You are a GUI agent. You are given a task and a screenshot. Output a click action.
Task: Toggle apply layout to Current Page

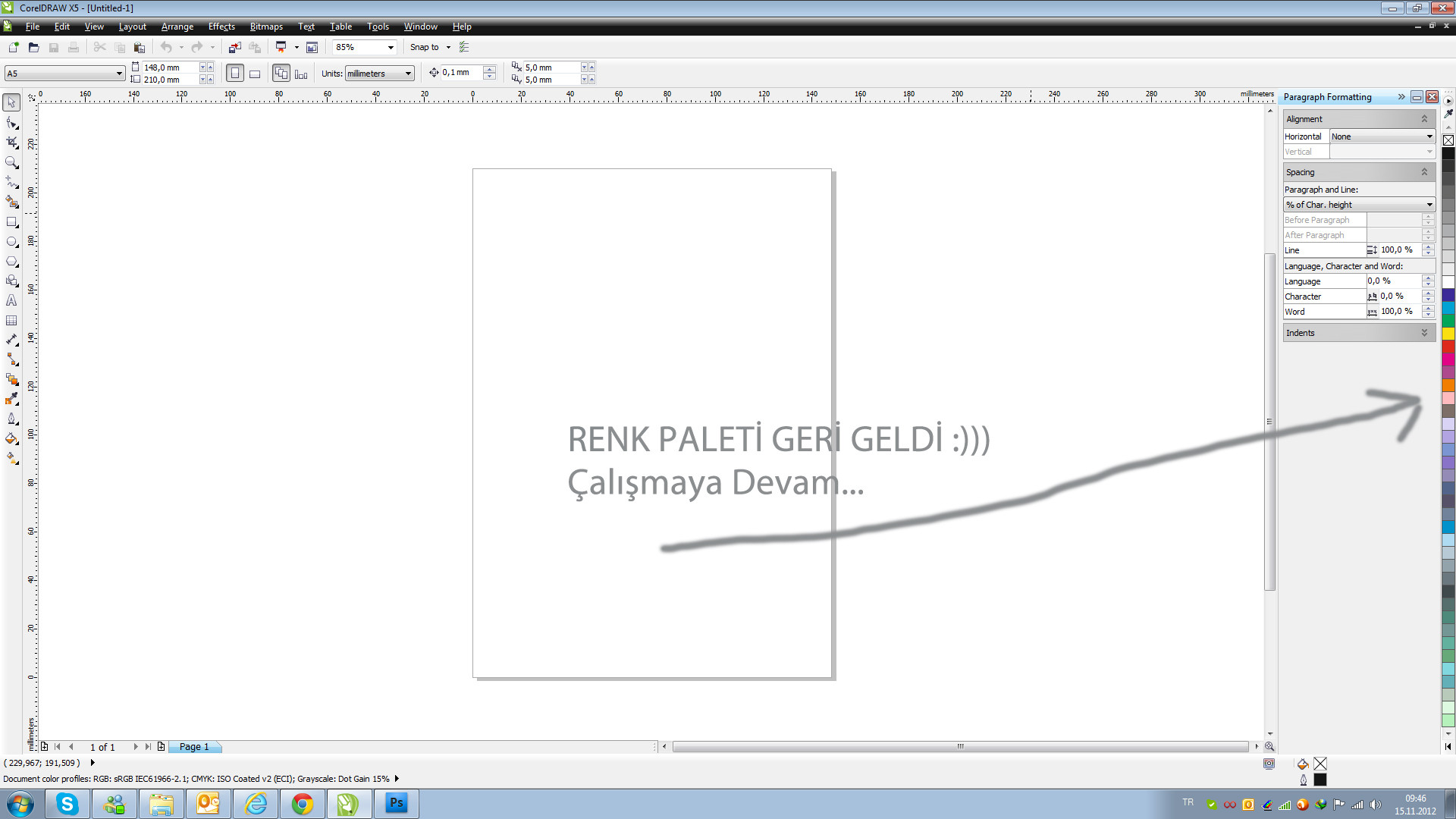point(301,74)
